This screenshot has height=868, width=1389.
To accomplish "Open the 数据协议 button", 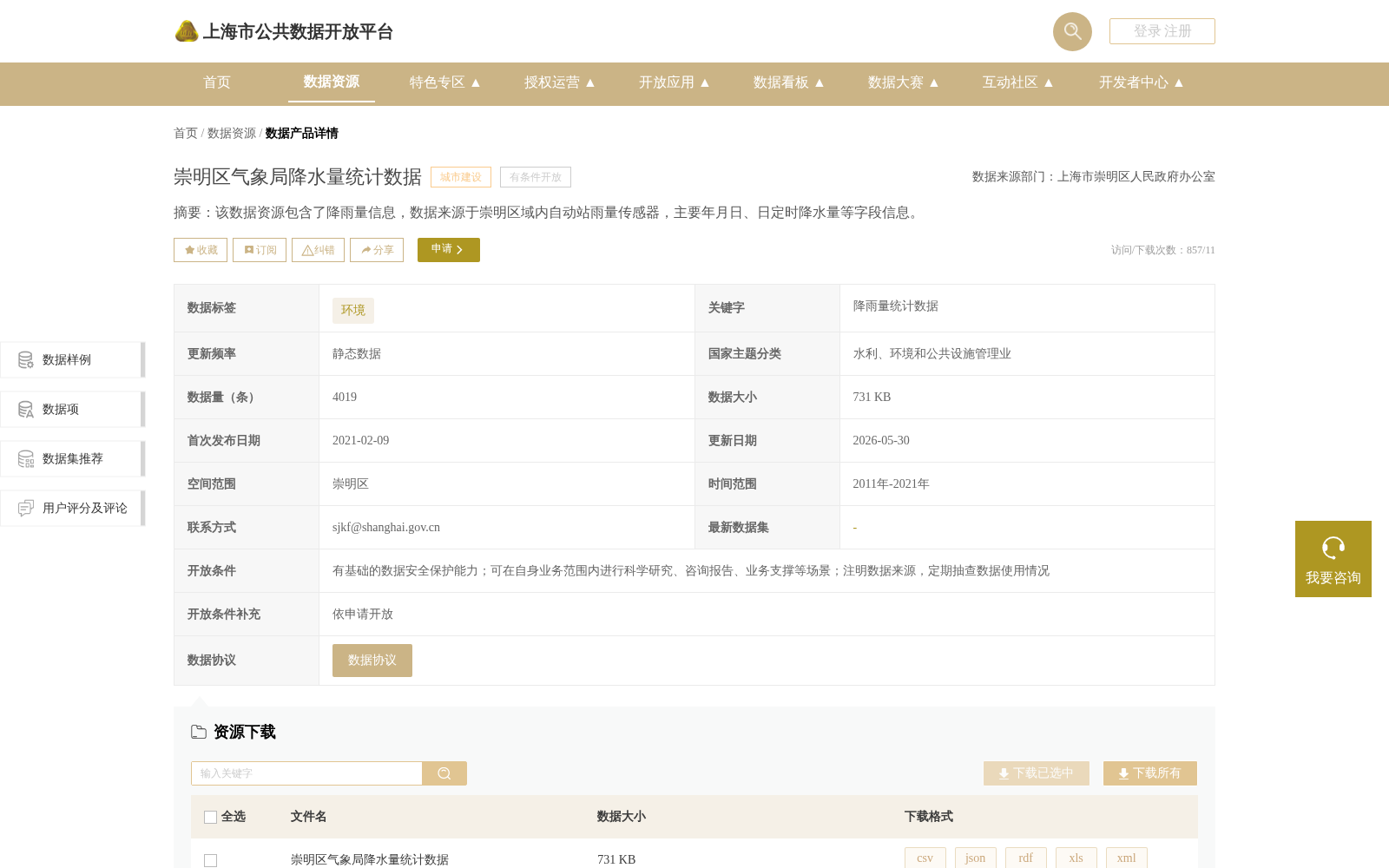I will [x=372, y=661].
